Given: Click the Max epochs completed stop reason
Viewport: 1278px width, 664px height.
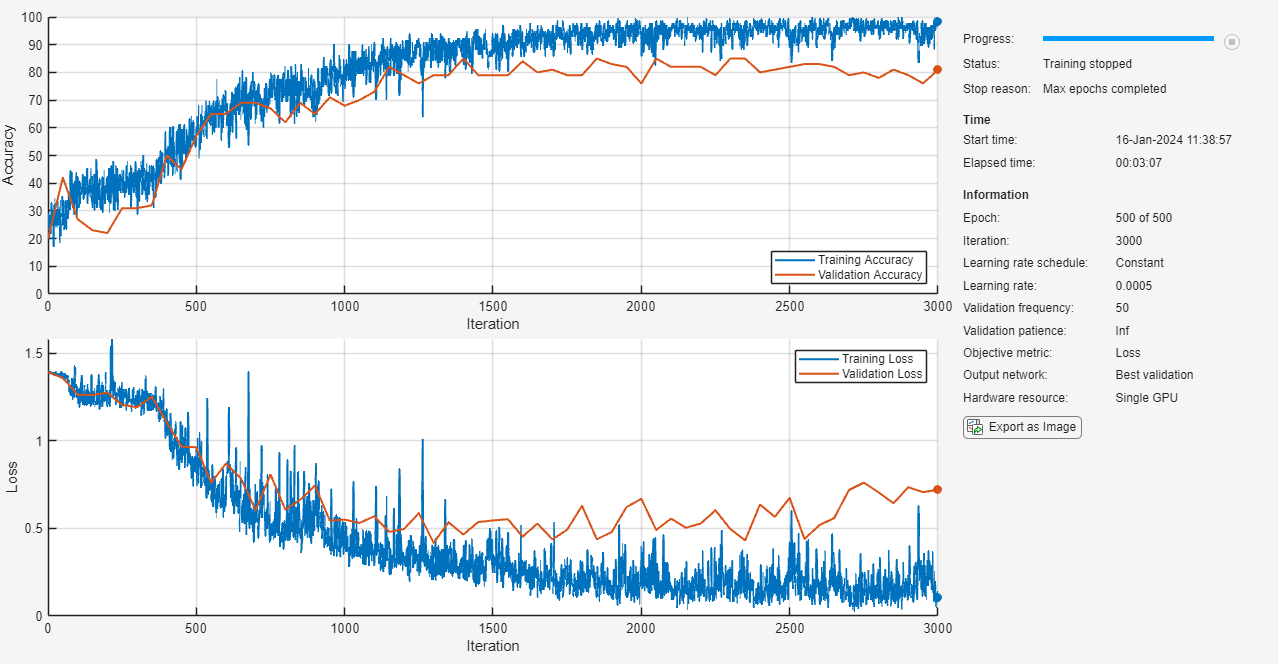Looking at the screenshot, I should click(x=1104, y=89).
